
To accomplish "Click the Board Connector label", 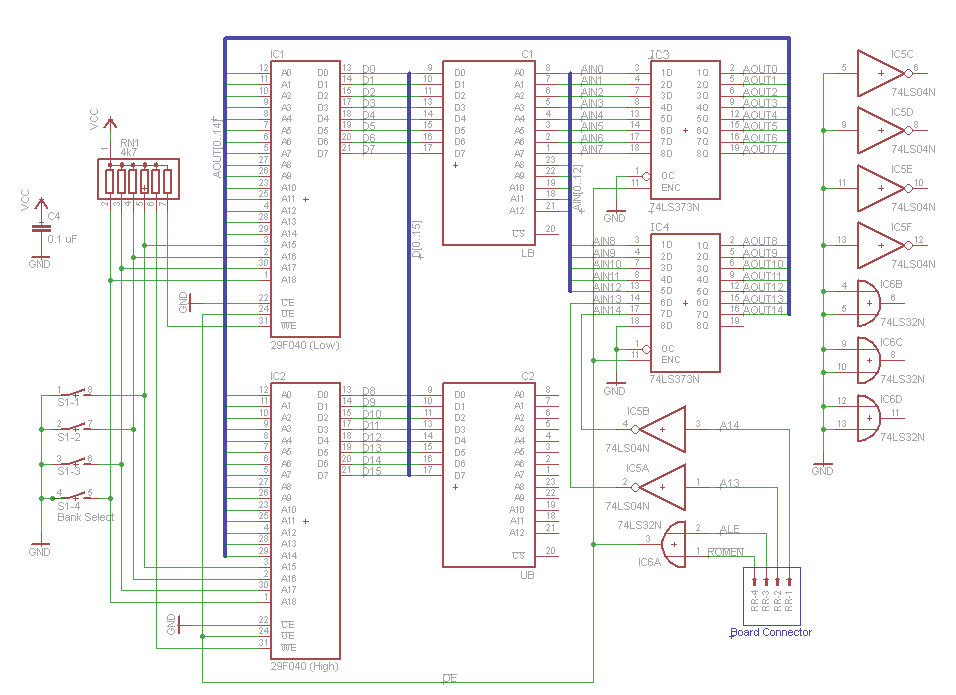I will coord(770,632).
